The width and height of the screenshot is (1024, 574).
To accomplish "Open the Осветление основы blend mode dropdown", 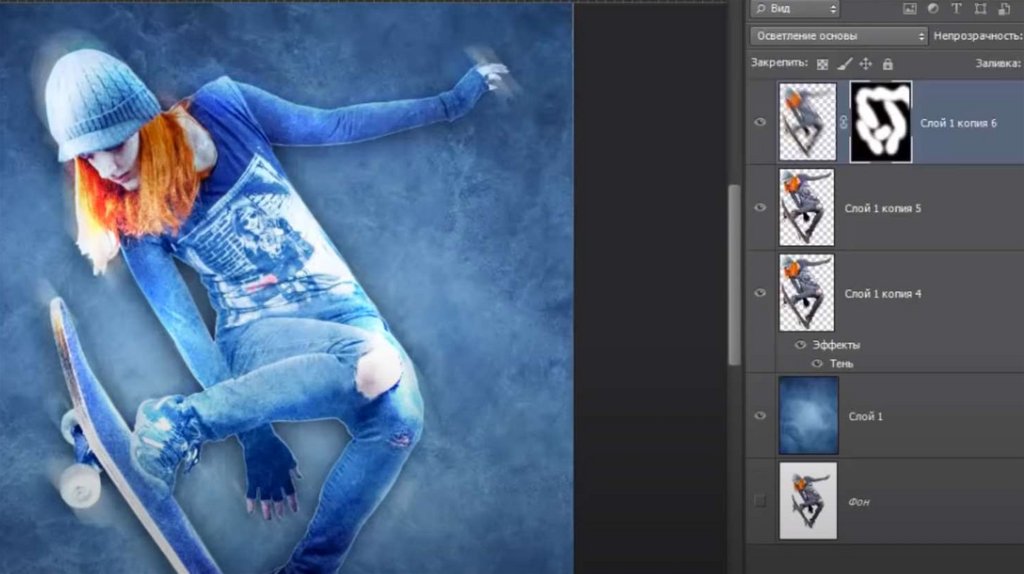I will [838, 36].
